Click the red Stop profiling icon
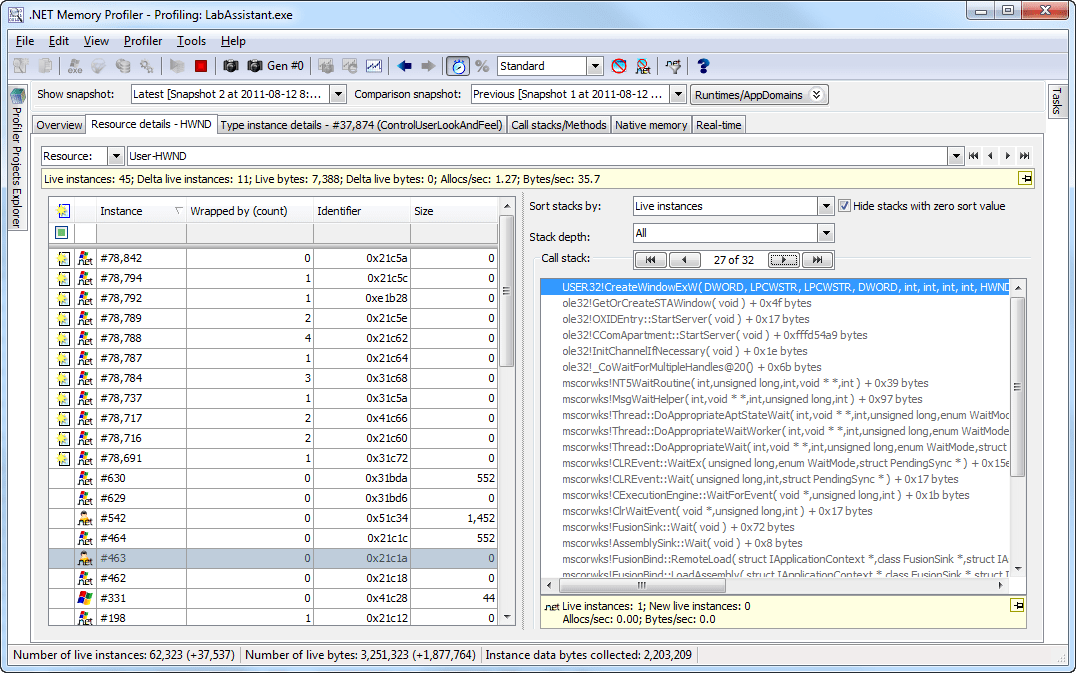 203,66
